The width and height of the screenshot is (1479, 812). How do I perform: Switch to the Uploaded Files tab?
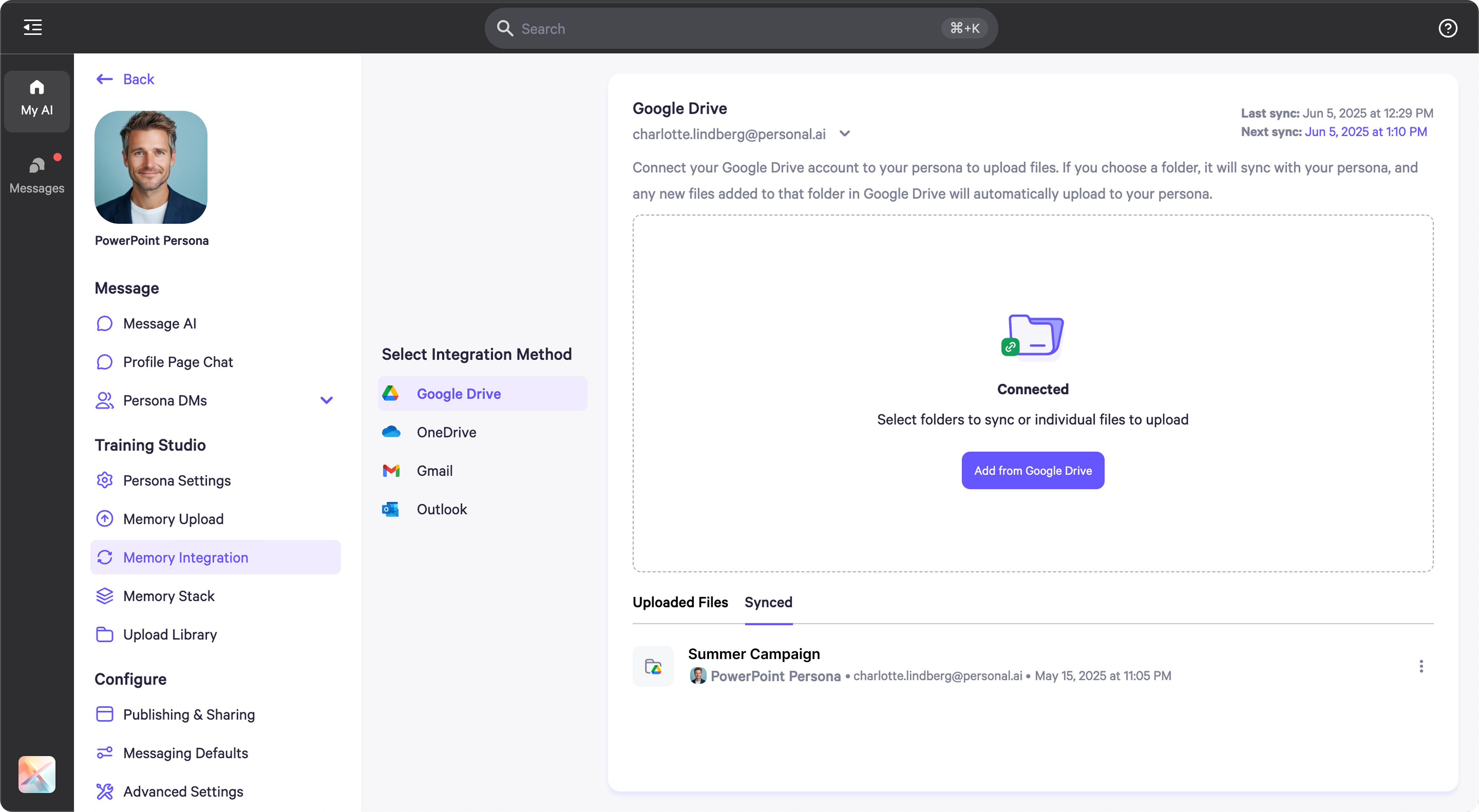pos(680,602)
